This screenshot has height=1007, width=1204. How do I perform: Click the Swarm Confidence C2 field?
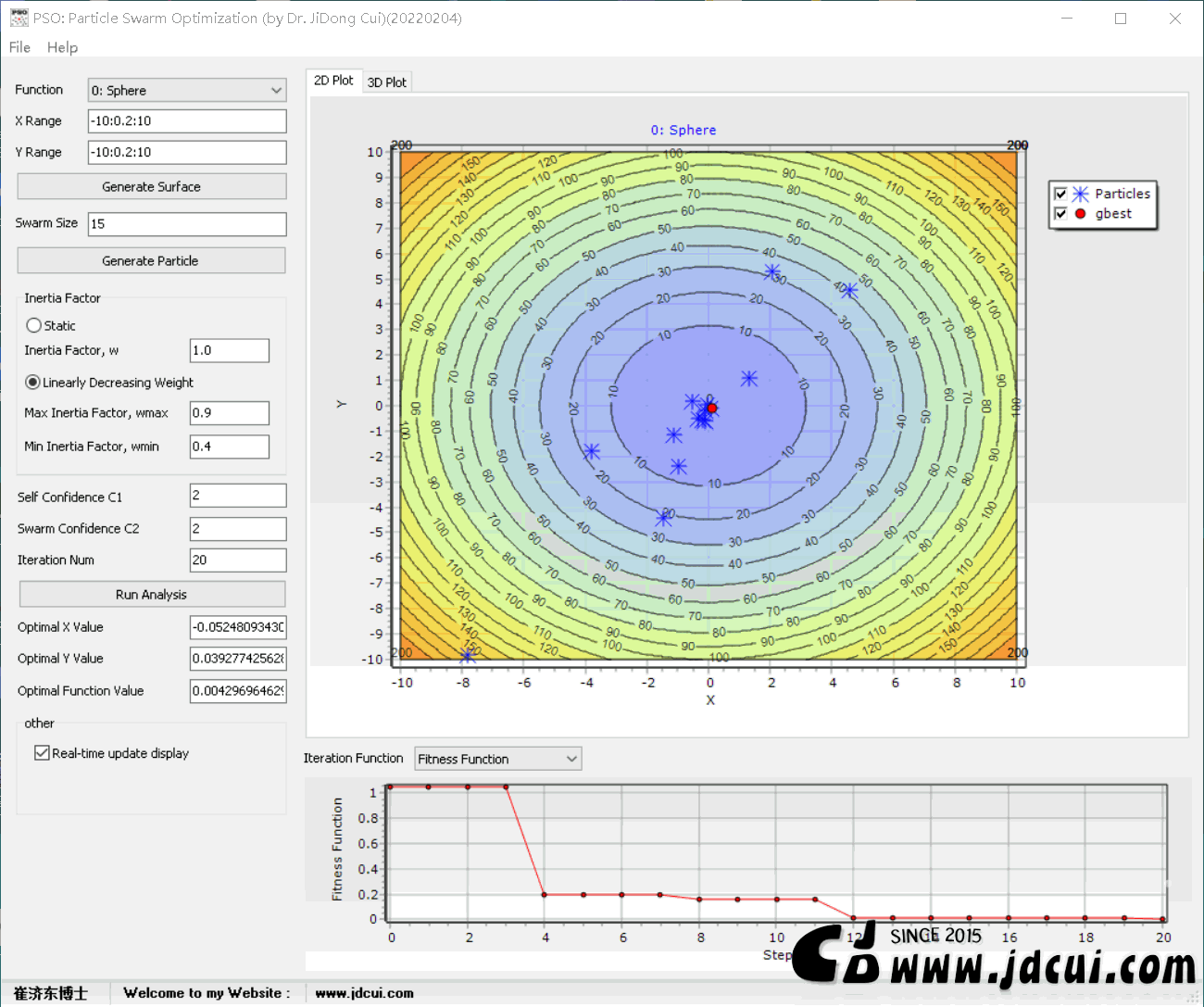[238, 529]
